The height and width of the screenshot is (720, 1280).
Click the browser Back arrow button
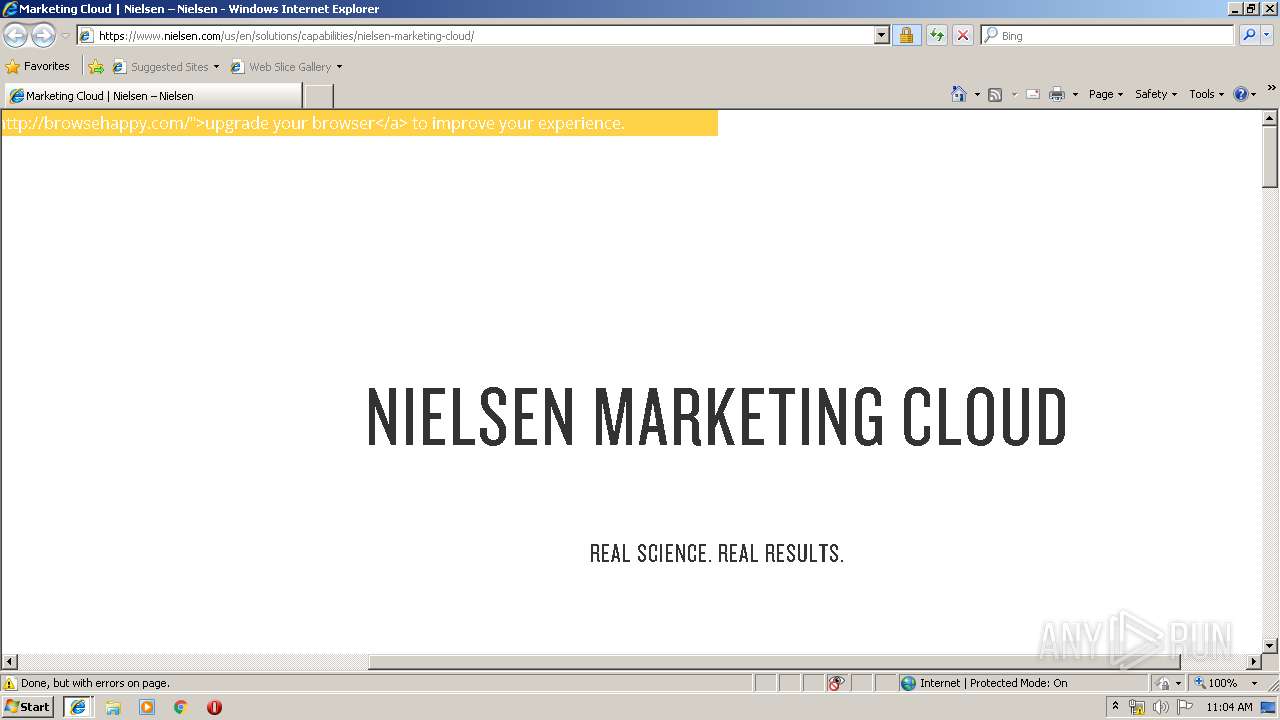coord(15,36)
